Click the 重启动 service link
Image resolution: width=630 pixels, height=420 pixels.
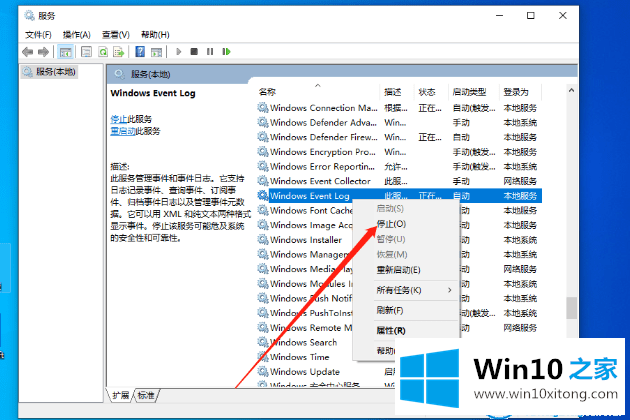122,131
